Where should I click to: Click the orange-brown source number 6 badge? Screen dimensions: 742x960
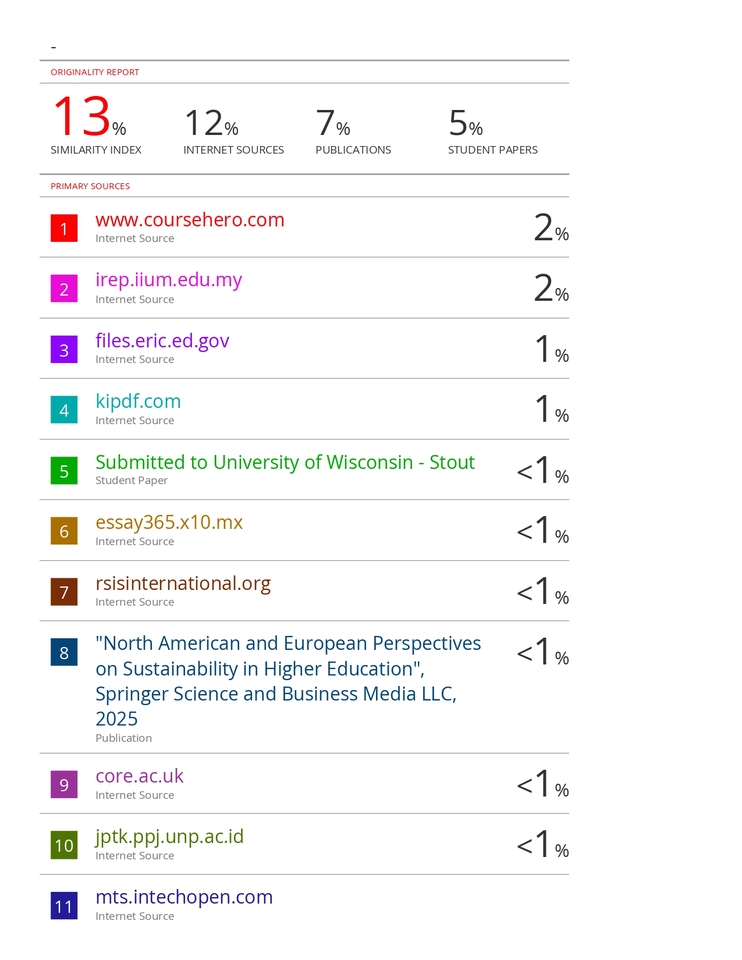[x=64, y=531]
